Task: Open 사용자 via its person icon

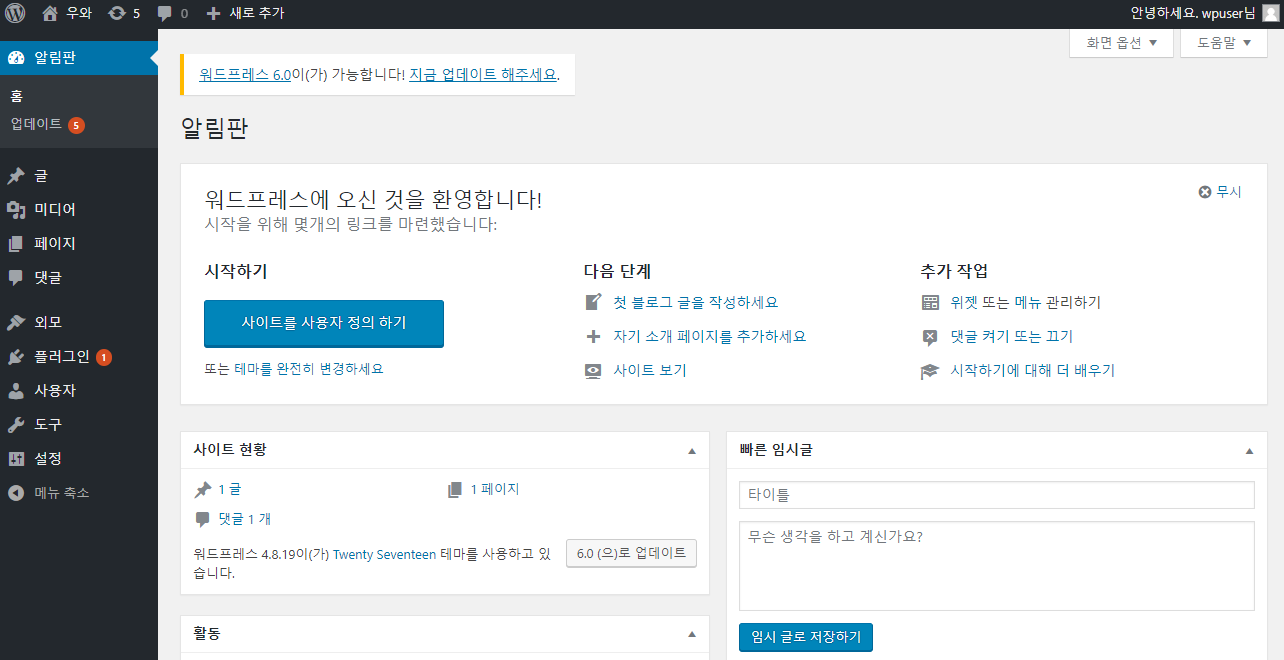Action: [16, 391]
